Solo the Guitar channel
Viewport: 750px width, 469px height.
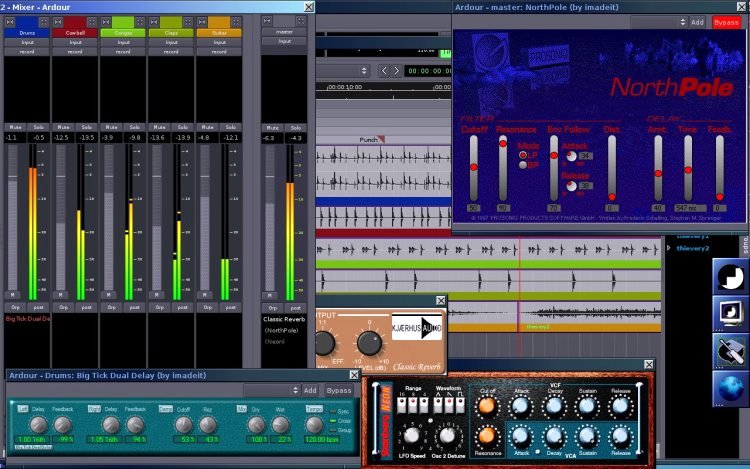(x=231, y=127)
